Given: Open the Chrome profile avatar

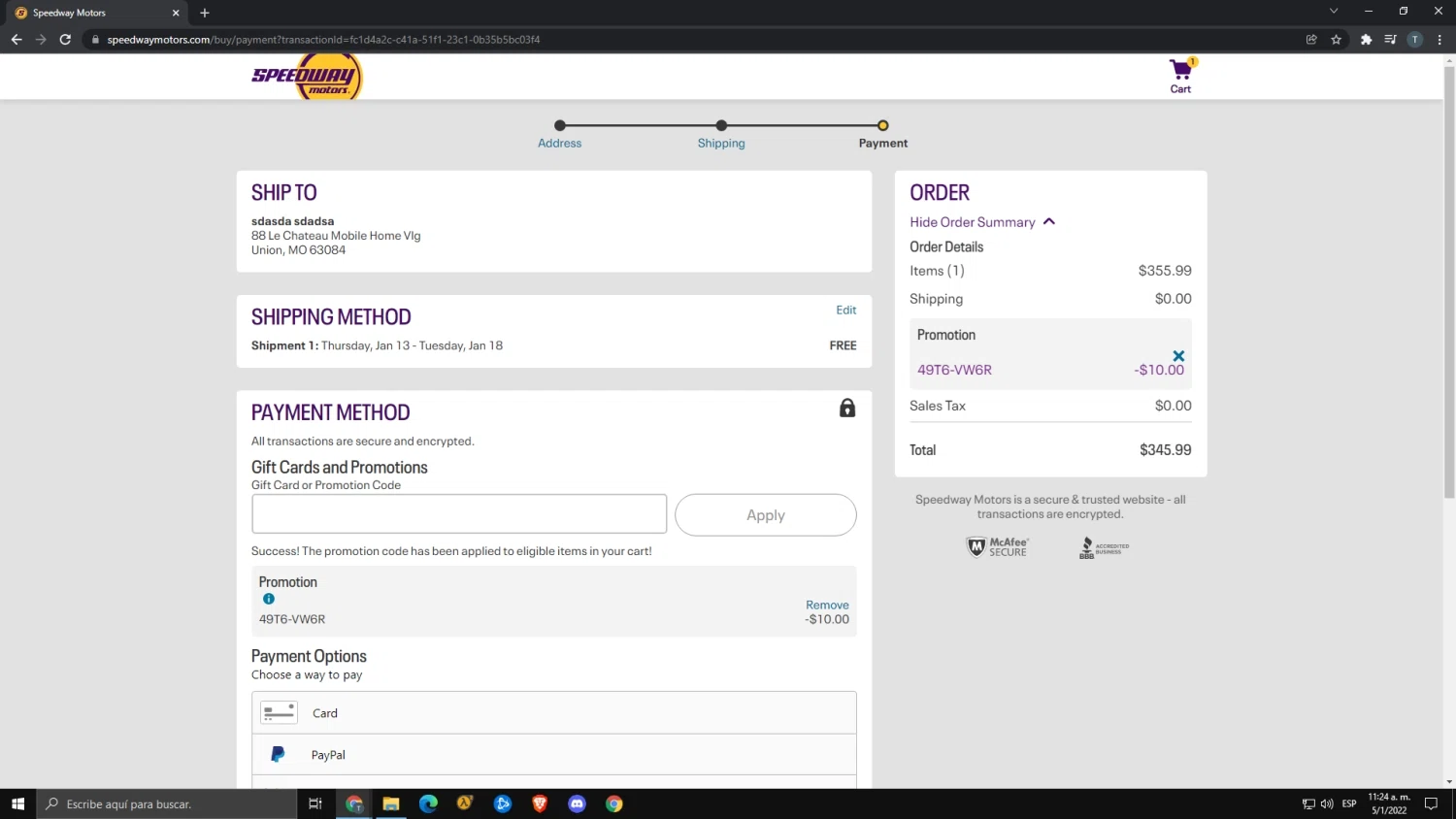Looking at the screenshot, I should pyautogui.click(x=1415, y=40).
